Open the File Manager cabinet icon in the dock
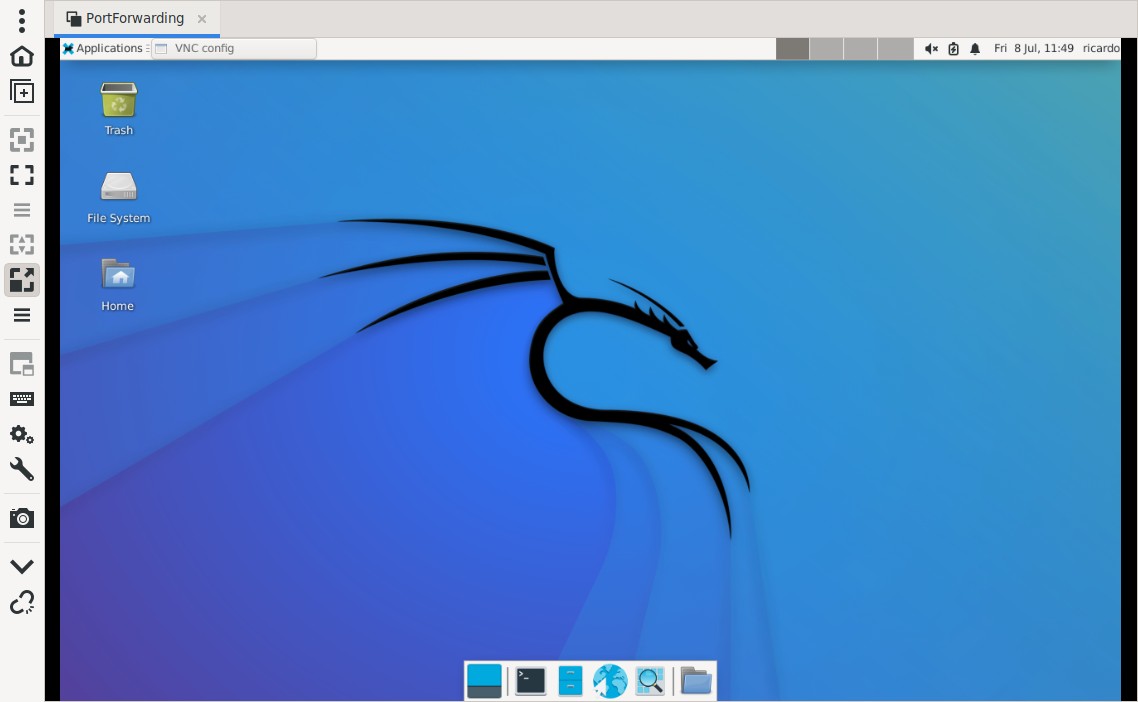This screenshot has width=1138, height=702. [x=570, y=681]
